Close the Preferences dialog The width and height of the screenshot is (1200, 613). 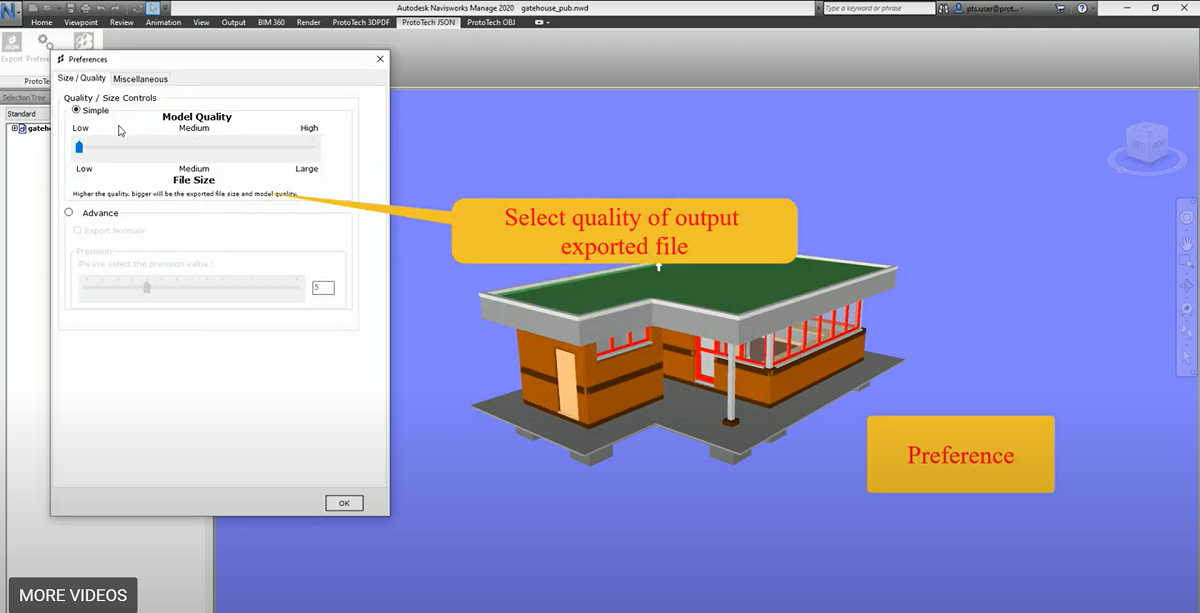[x=379, y=59]
